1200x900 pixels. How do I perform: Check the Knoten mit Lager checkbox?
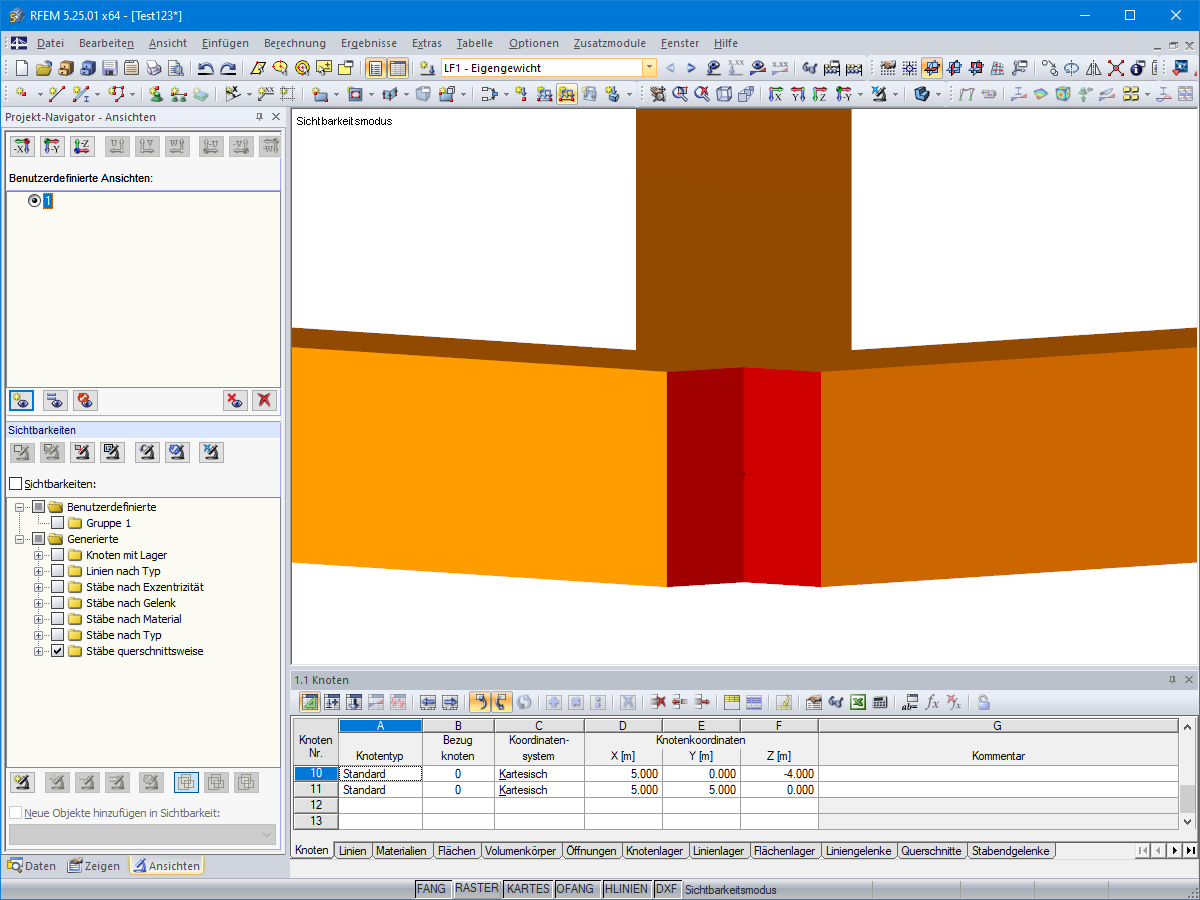[x=57, y=555]
